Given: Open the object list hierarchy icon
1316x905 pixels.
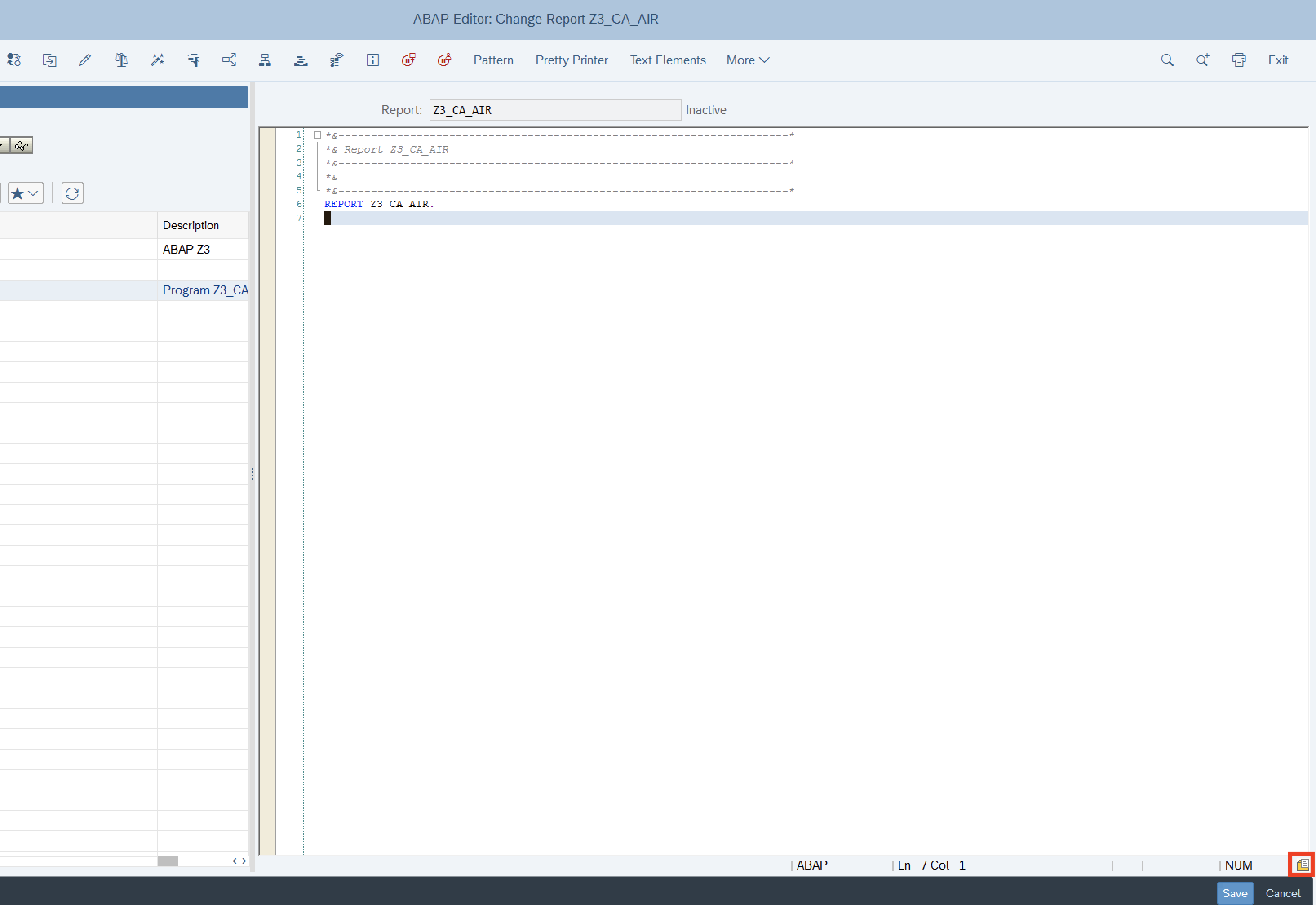Looking at the screenshot, I should (265, 60).
